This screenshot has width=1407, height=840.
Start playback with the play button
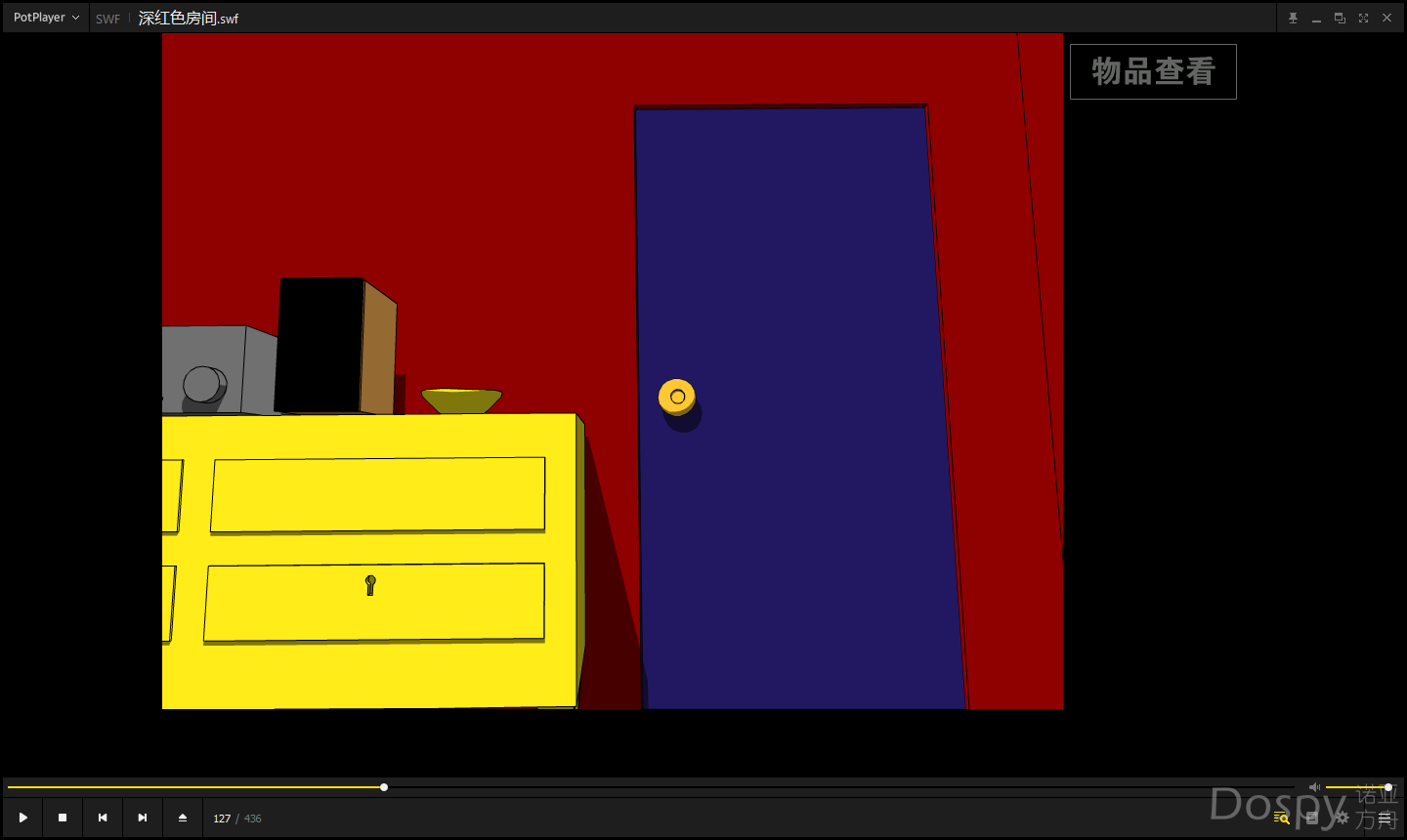pyautogui.click(x=22, y=818)
